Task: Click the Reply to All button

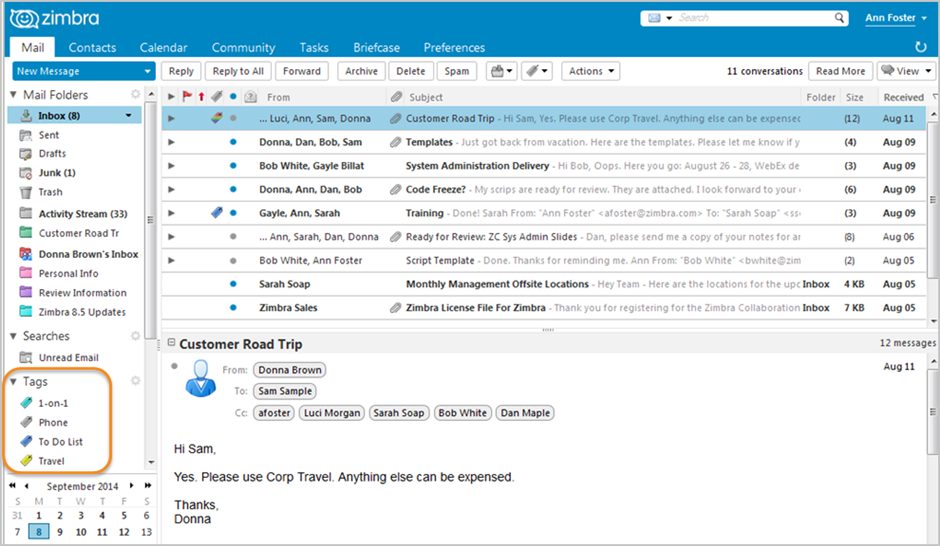Action: (x=238, y=71)
